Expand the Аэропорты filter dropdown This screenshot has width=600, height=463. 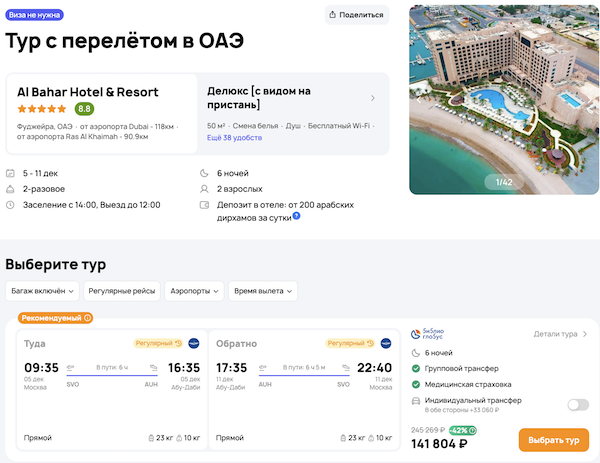click(x=194, y=291)
